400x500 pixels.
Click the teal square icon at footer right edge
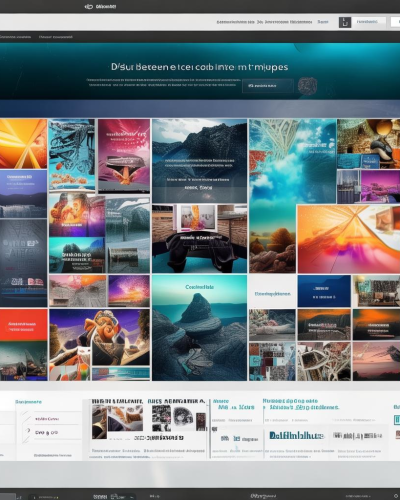click(397, 420)
